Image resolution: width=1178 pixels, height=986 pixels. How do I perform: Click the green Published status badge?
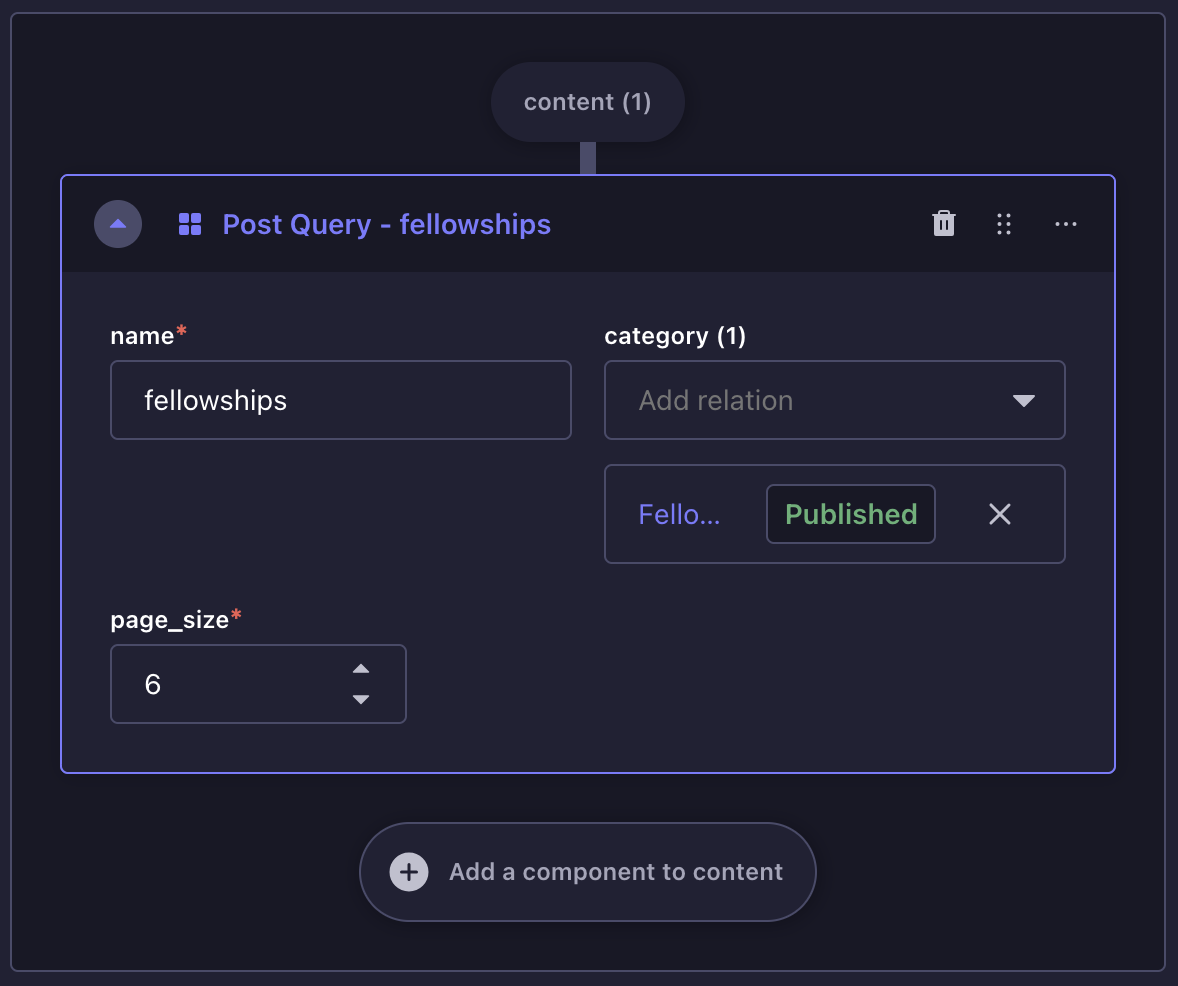[851, 514]
